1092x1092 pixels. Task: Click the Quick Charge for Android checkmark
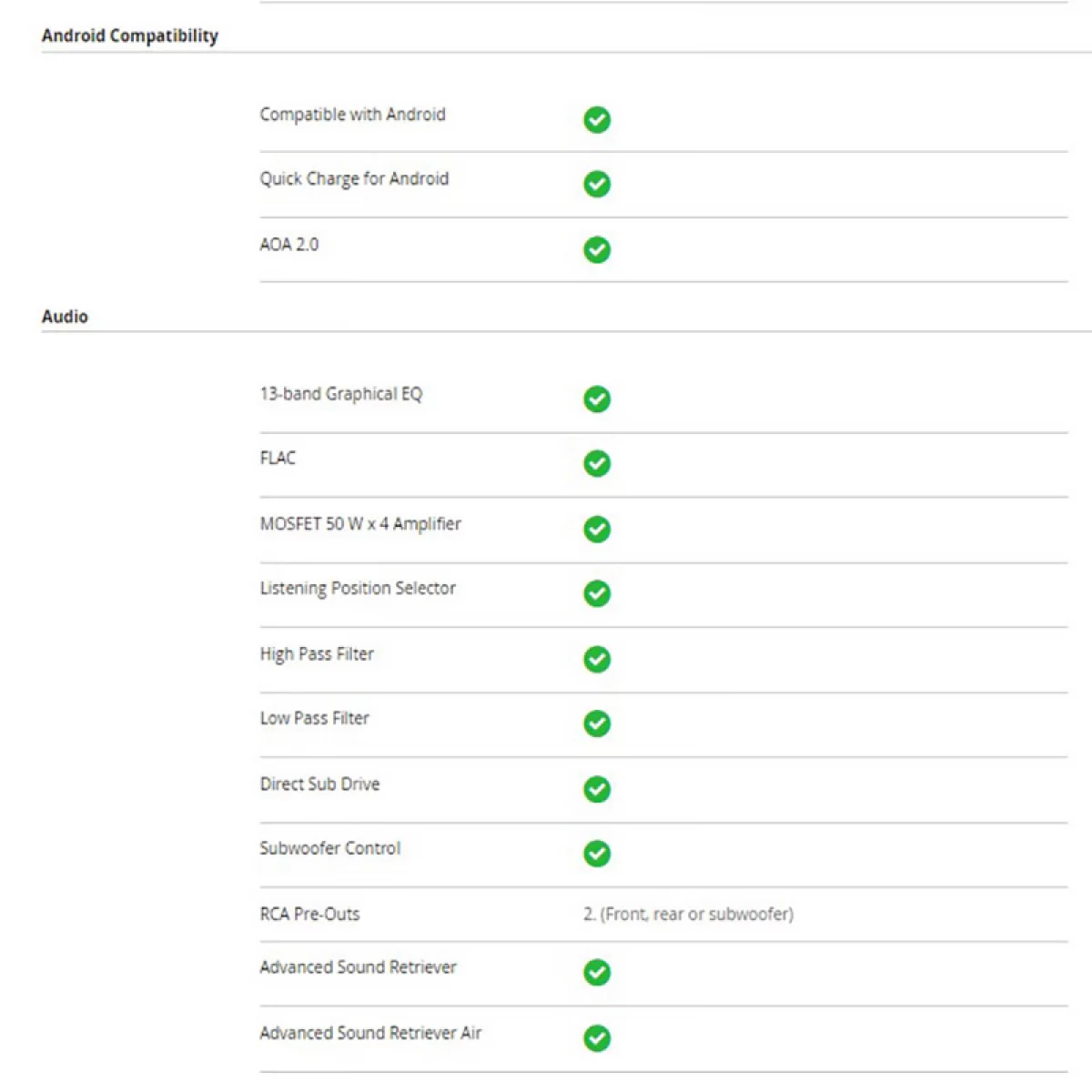[x=597, y=184]
